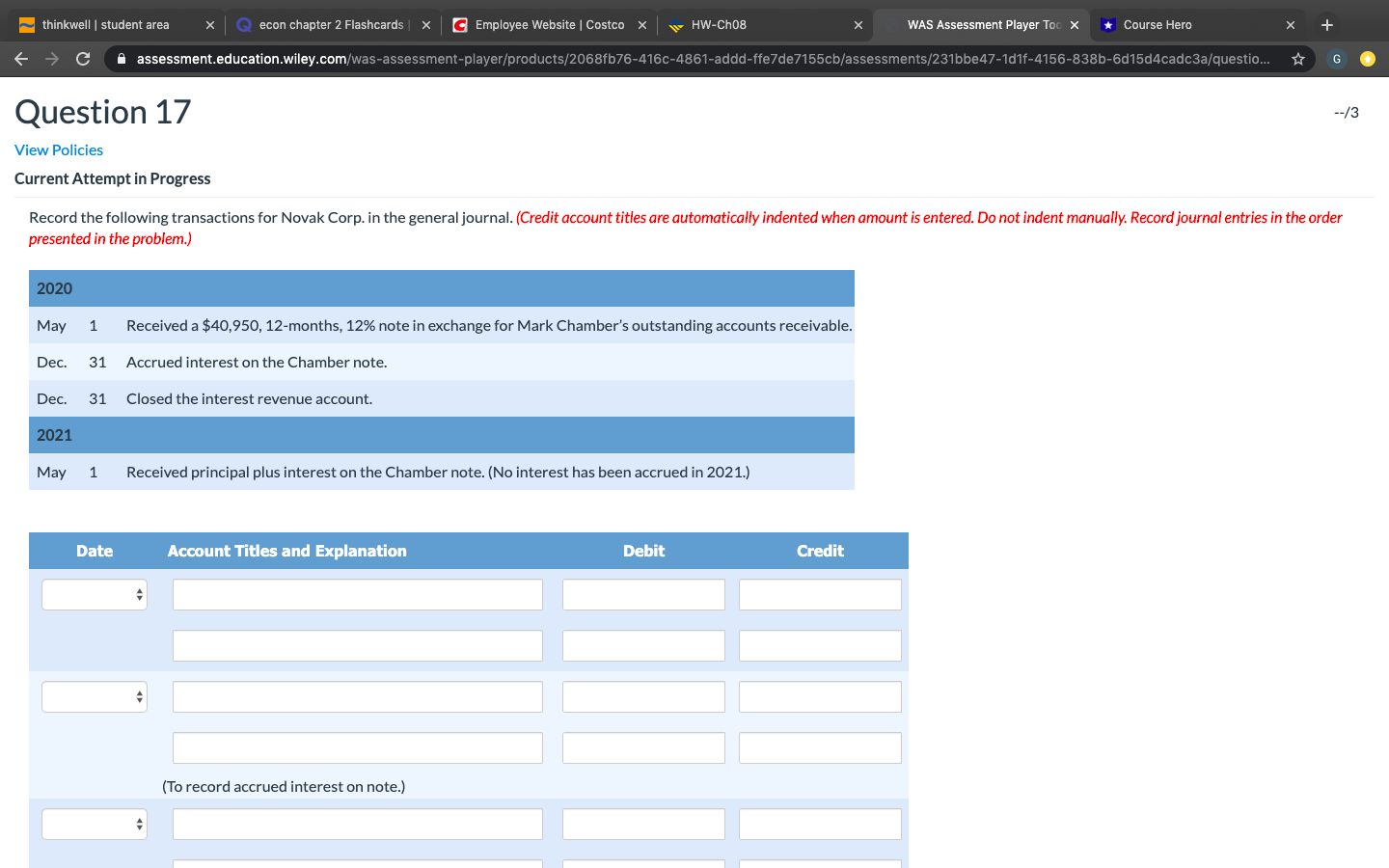
Task: Open the Date dropdown above accrued interest note
Action: pyautogui.click(x=94, y=696)
